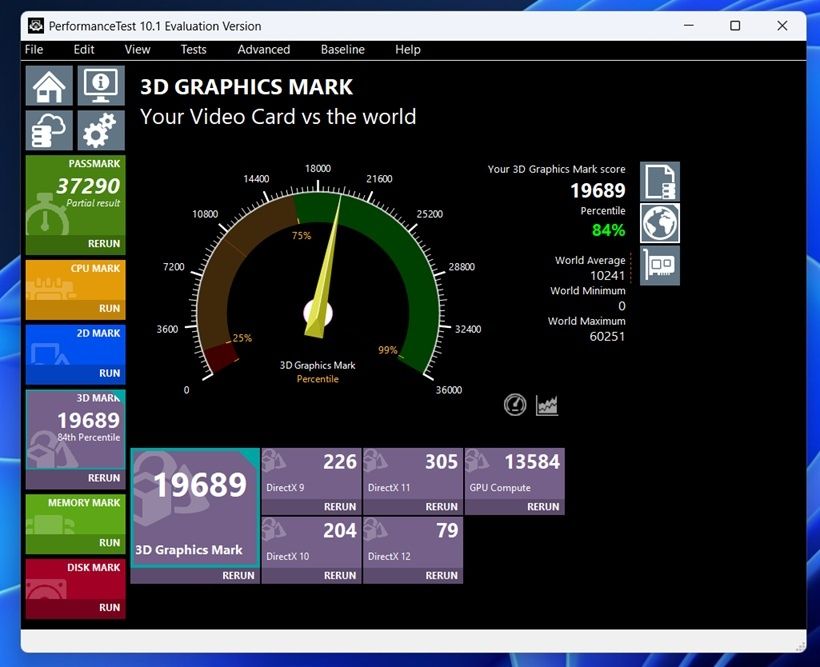Viewport: 820px width, 667px height.
Task: Select the 3D Mark 19689 sidebar tile
Action: [x=76, y=430]
